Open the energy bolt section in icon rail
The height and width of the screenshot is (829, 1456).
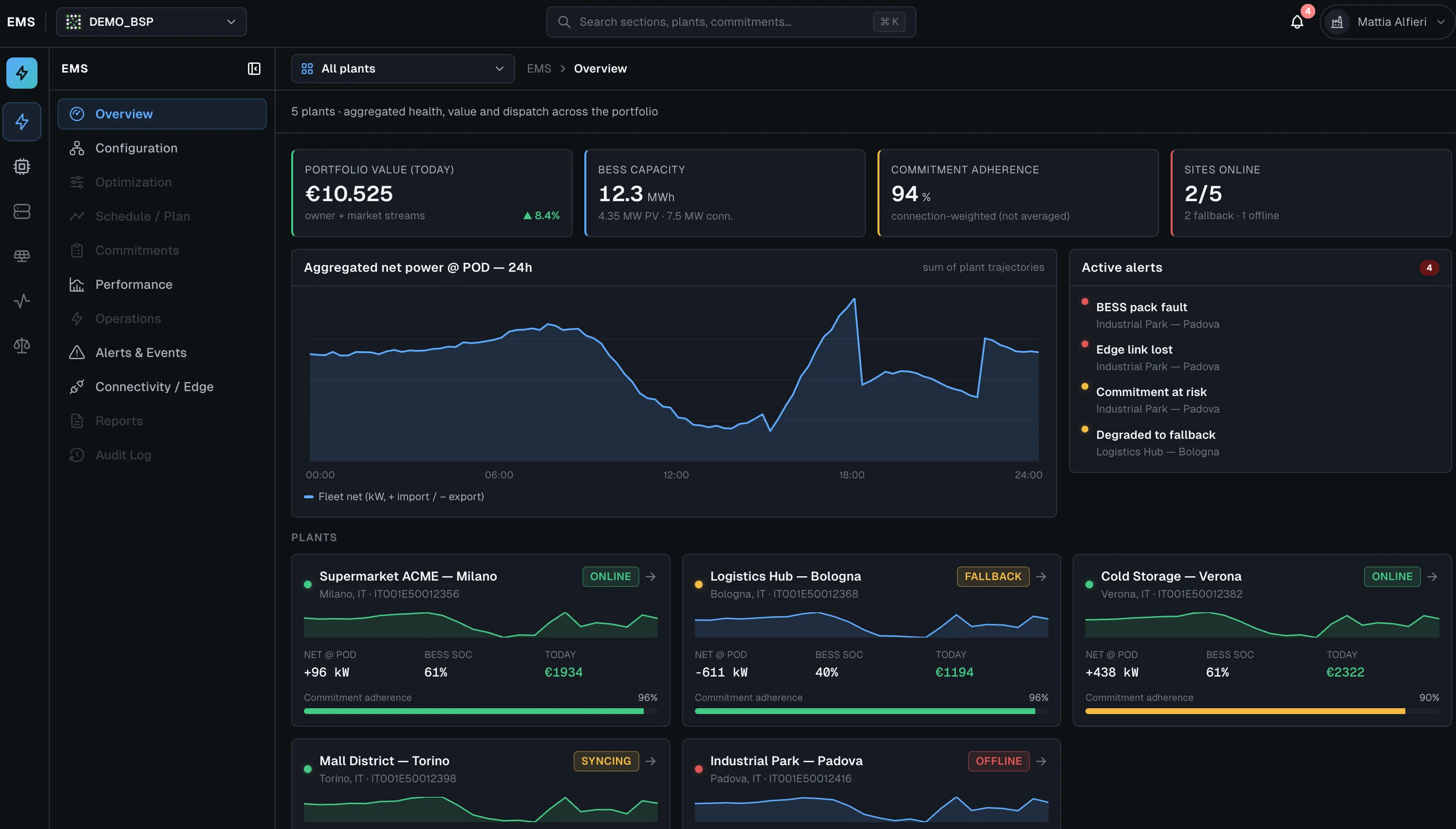click(x=21, y=121)
